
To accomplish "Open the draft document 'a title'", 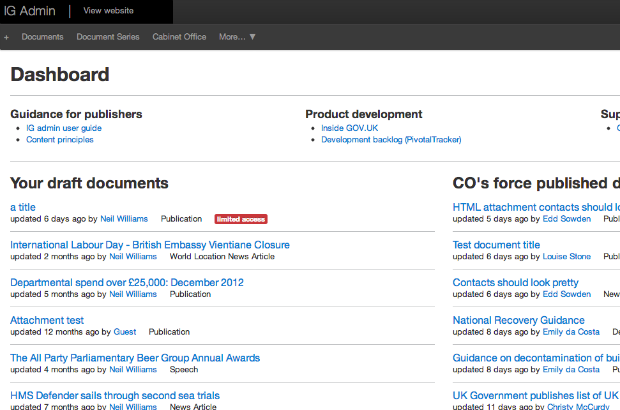I will [23, 207].
